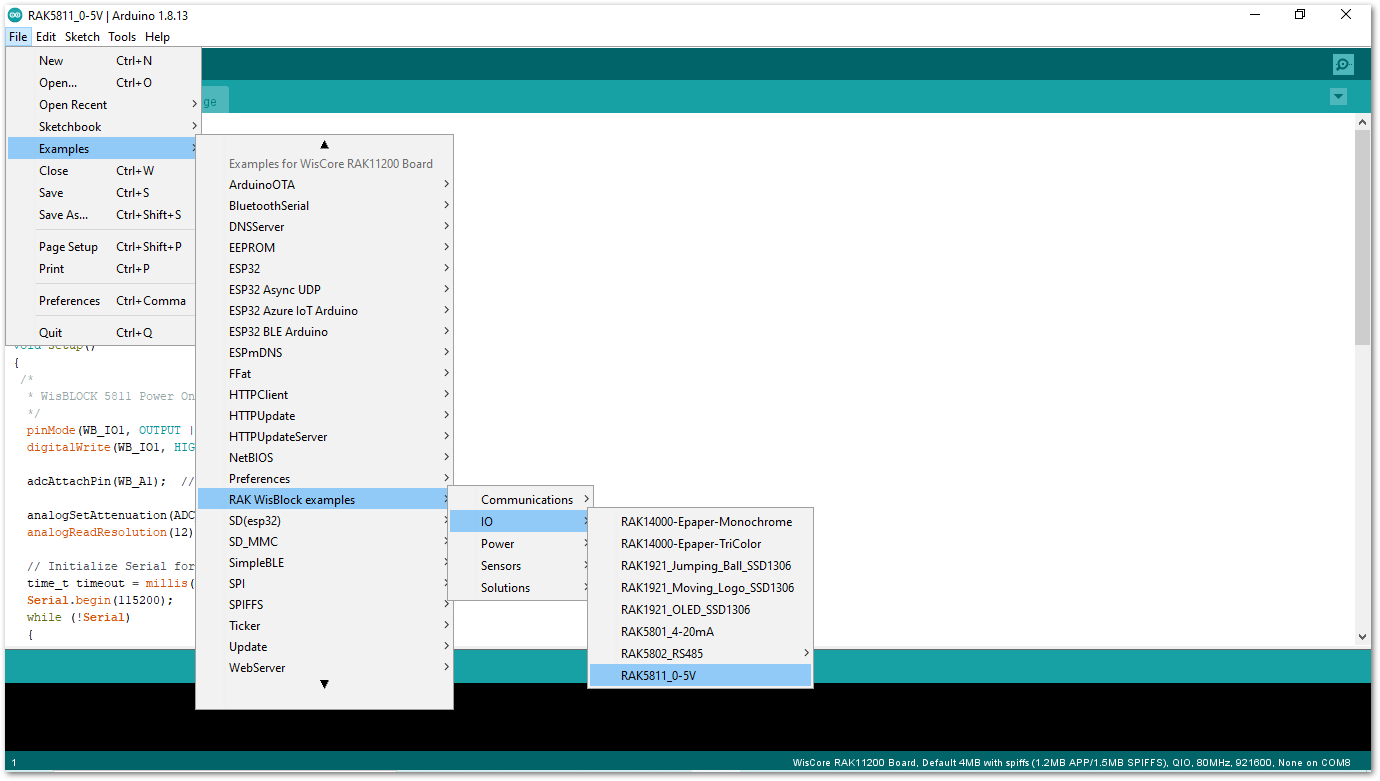
Task: Open WebServer examples
Action: click(x=325, y=668)
